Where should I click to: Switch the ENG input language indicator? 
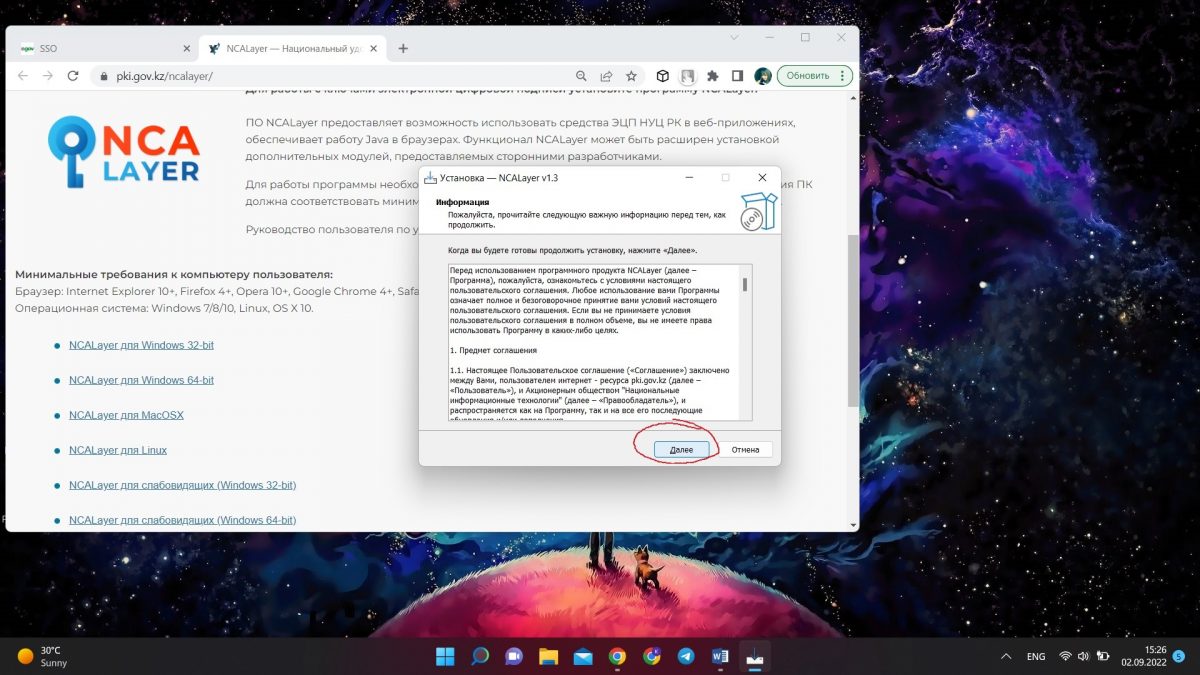point(1036,656)
